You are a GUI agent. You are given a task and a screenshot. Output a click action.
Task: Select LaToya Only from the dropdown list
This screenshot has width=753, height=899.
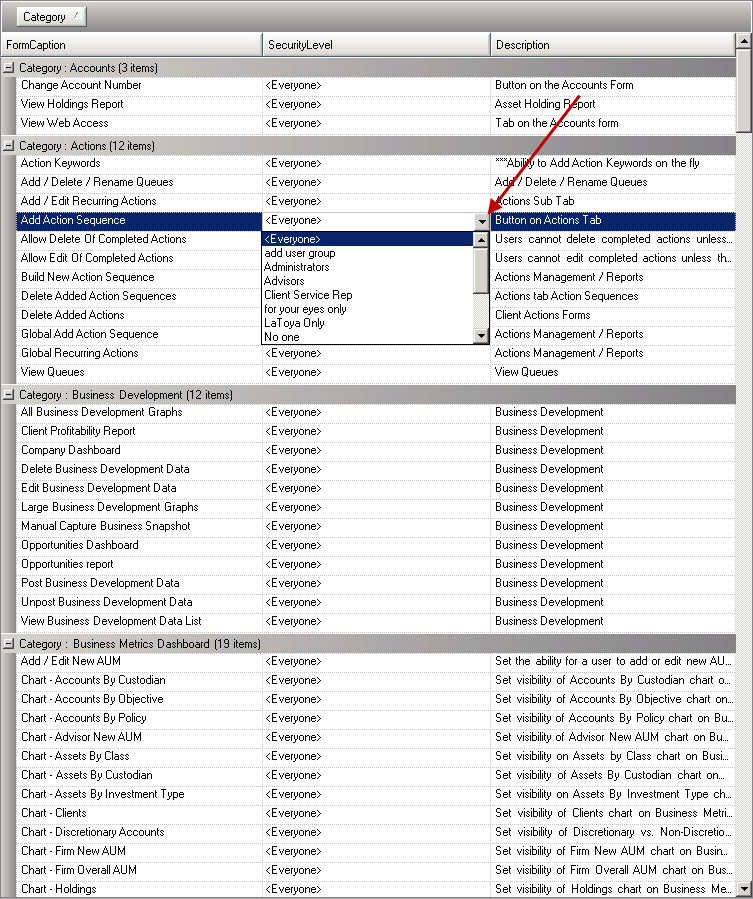click(368, 323)
